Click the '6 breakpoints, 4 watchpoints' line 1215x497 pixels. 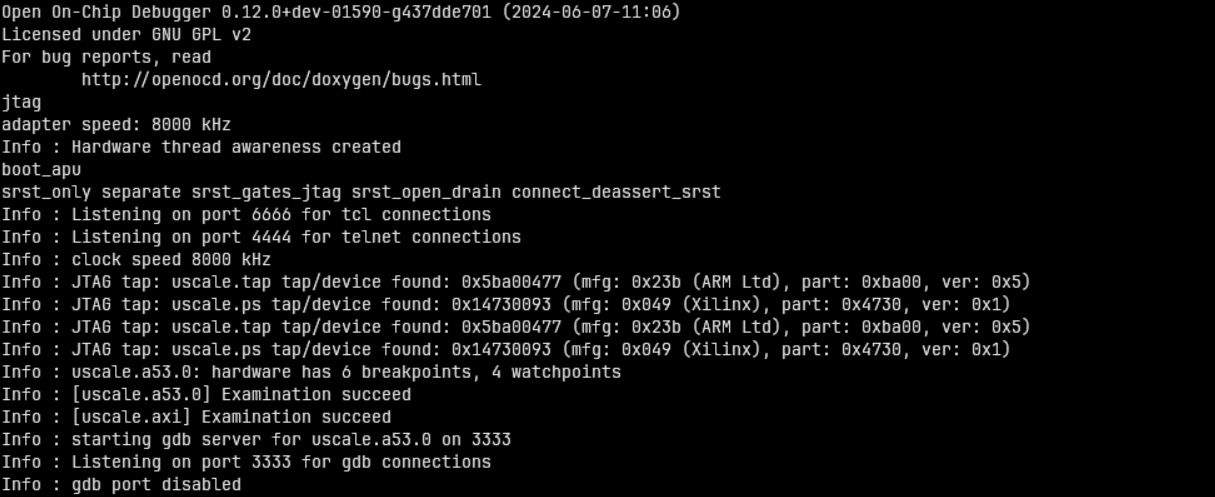pyautogui.click(x=311, y=372)
